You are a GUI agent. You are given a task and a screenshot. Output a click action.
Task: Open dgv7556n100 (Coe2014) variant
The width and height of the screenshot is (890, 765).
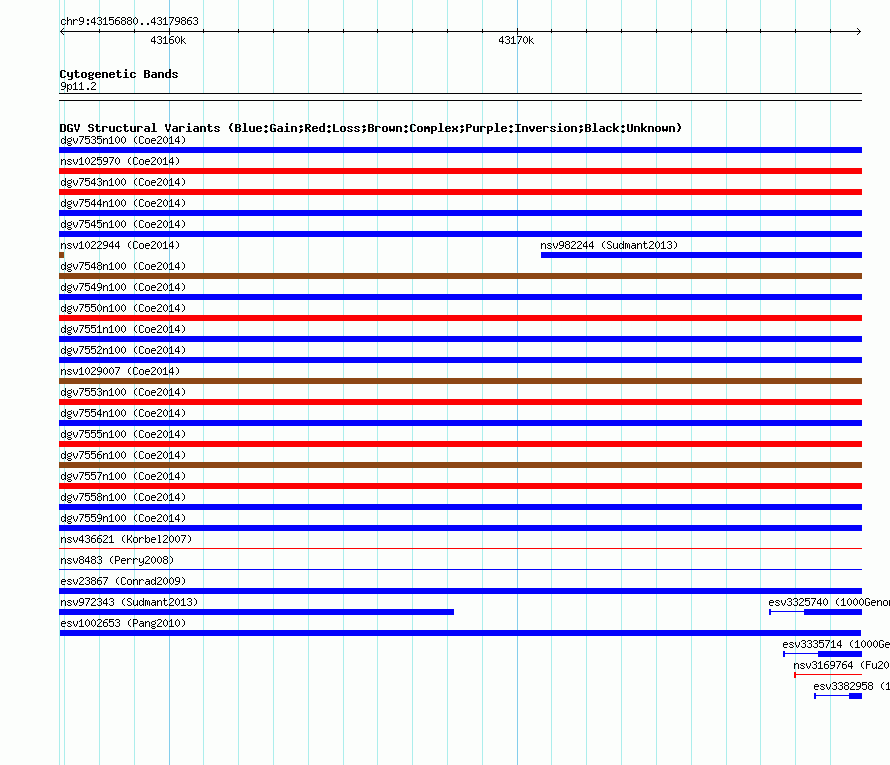click(123, 455)
